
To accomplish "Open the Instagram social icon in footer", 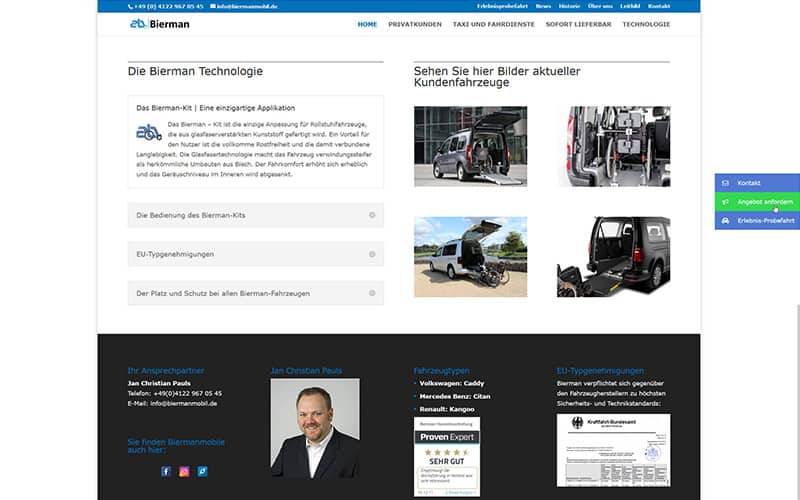I will point(184,471).
